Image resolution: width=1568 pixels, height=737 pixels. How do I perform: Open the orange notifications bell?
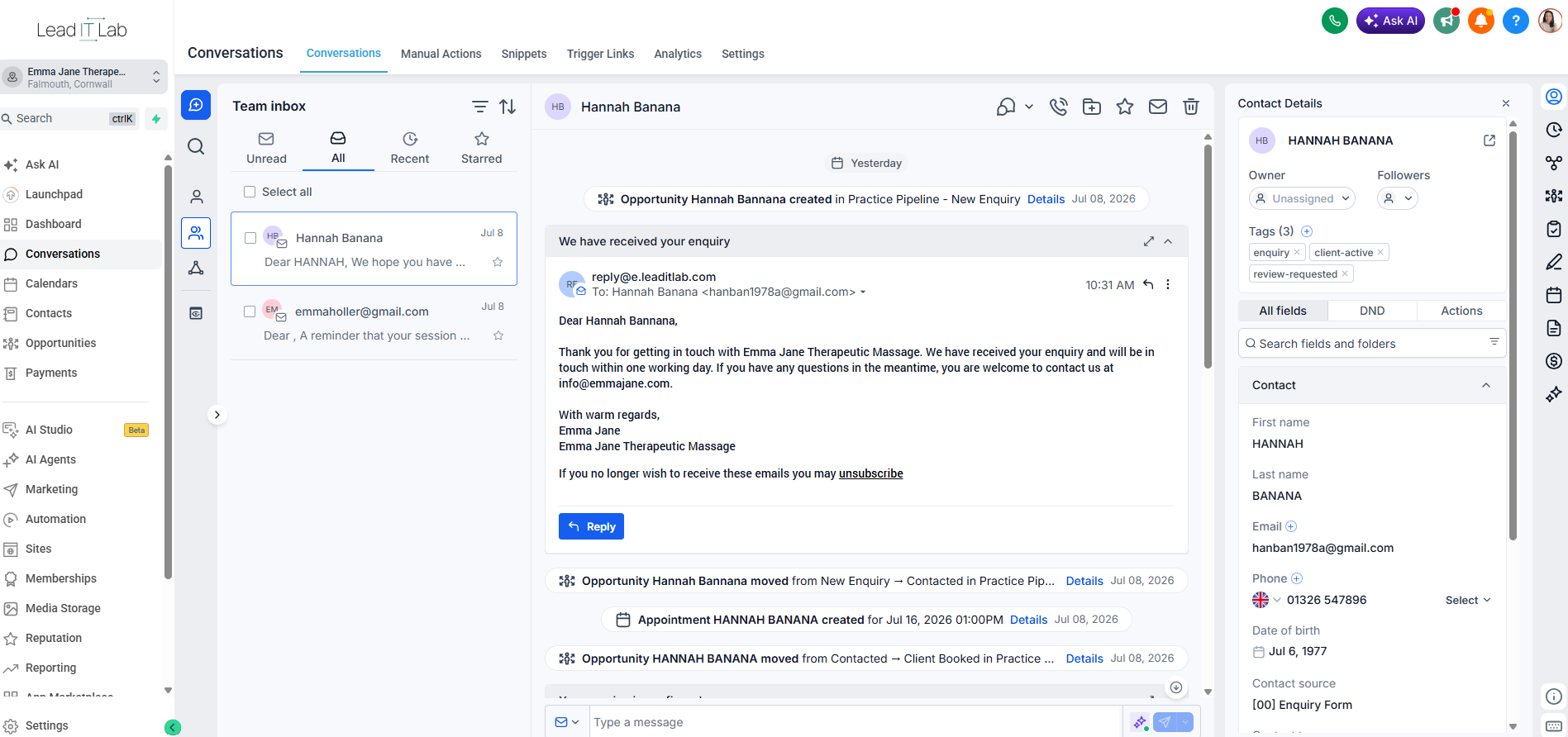pos(1480,21)
